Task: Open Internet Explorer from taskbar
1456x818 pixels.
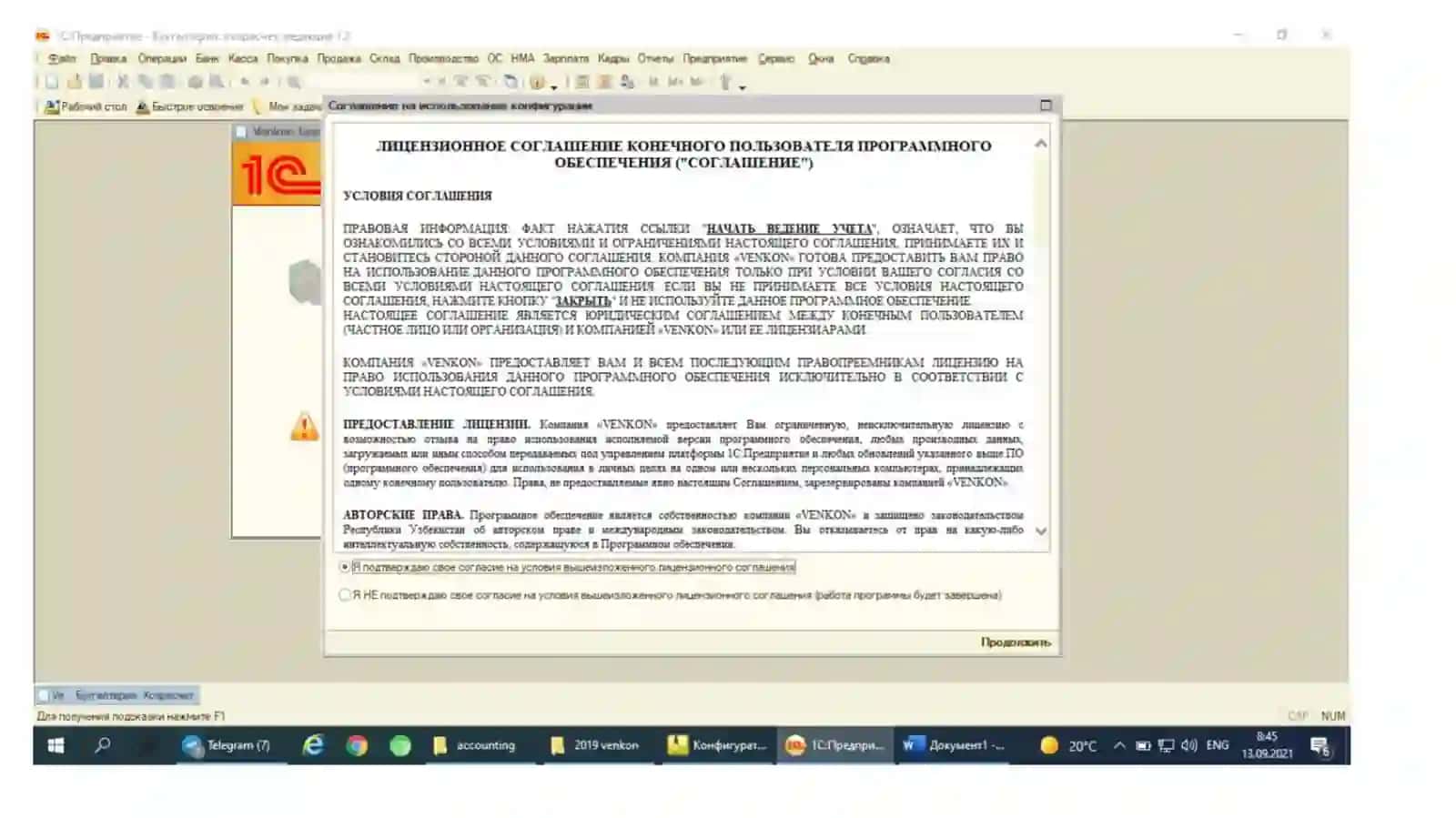Action: click(313, 745)
